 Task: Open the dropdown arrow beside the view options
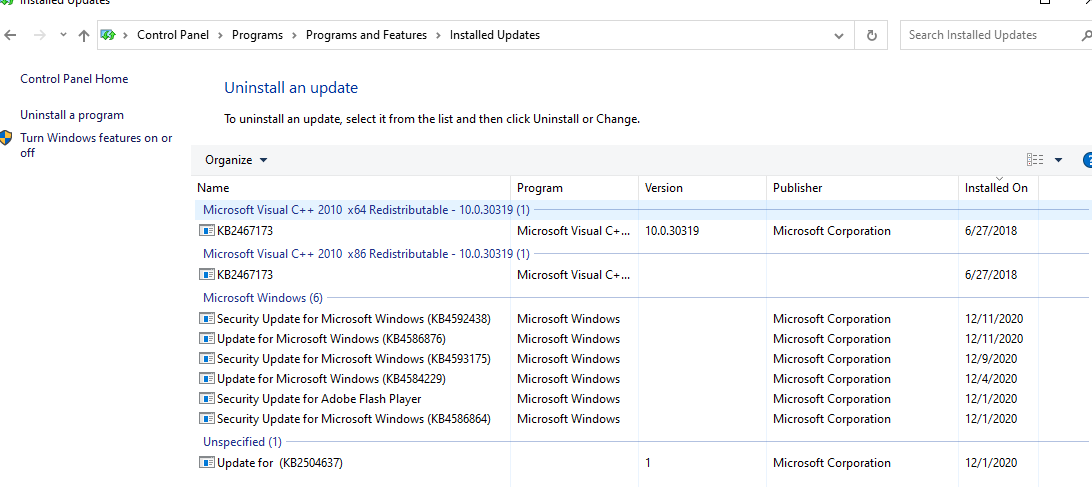point(1058,160)
